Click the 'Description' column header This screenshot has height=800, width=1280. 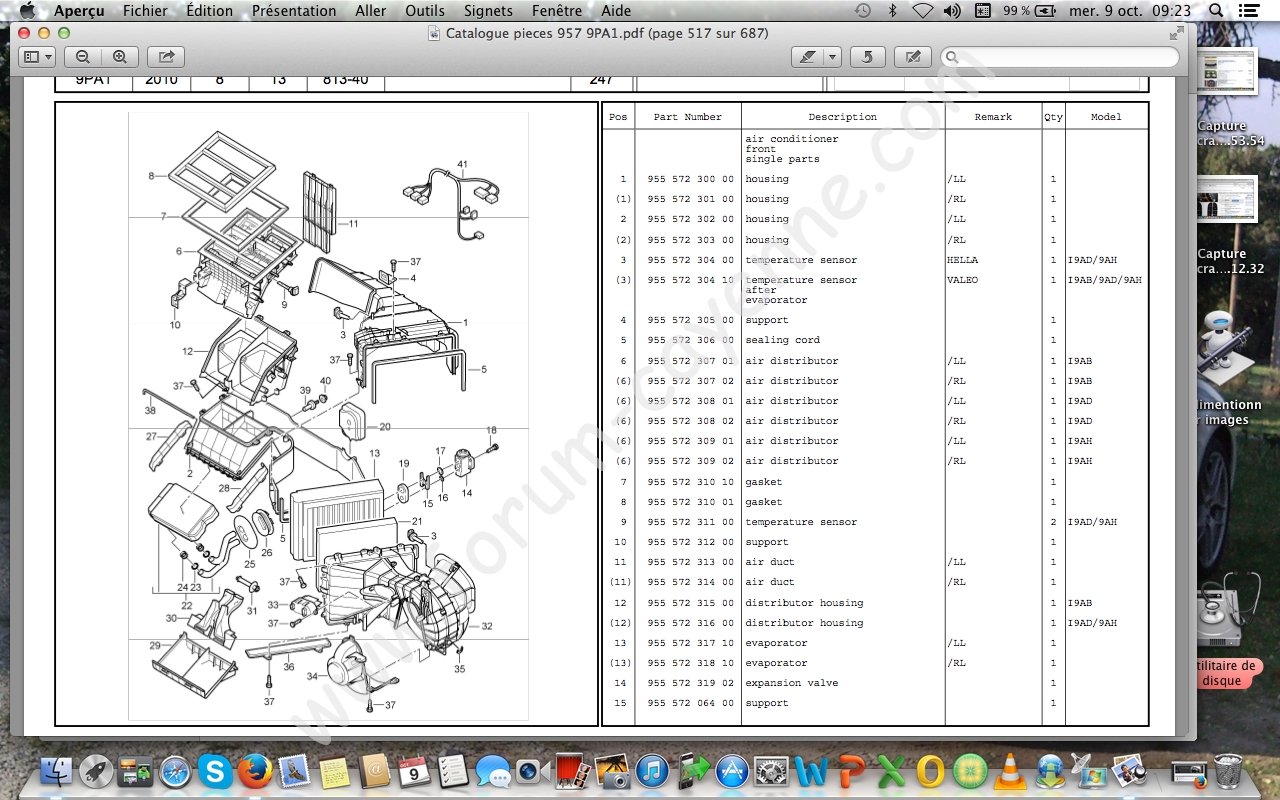coord(843,117)
